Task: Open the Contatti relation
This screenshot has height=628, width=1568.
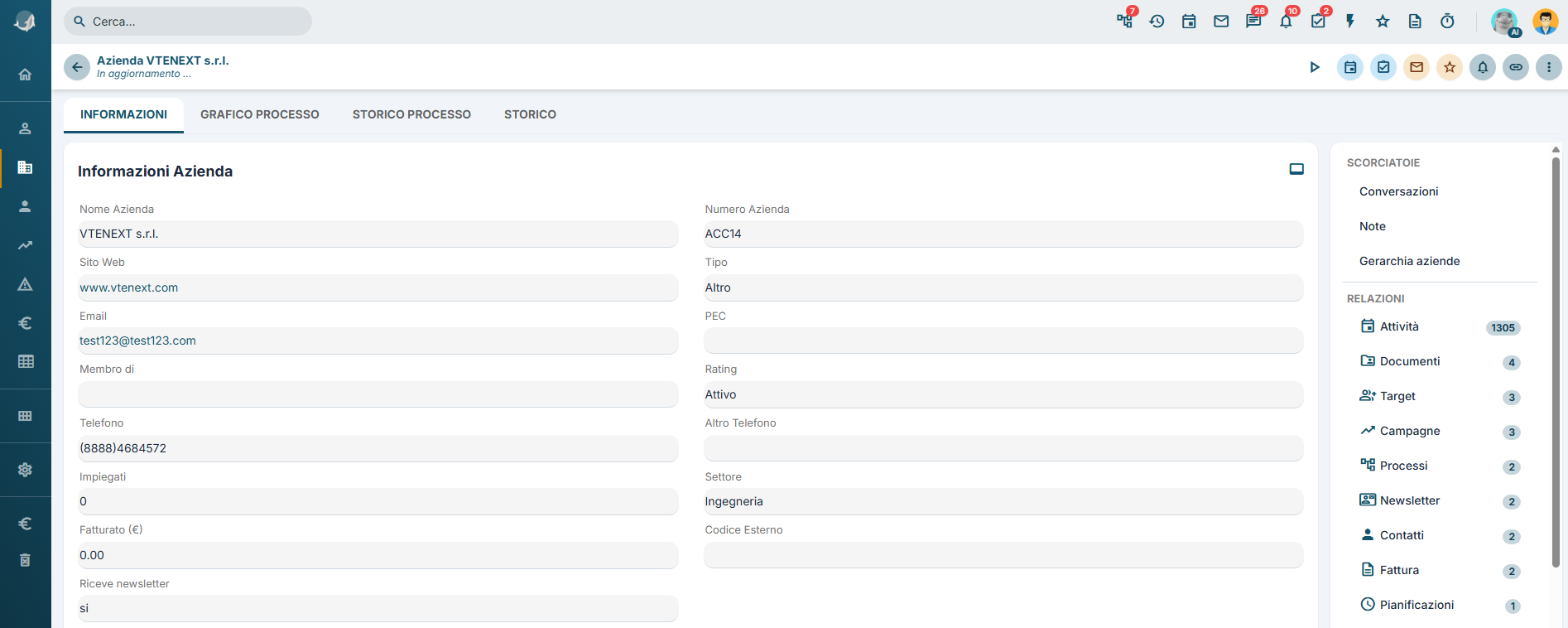Action: pyautogui.click(x=1441, y=535)
